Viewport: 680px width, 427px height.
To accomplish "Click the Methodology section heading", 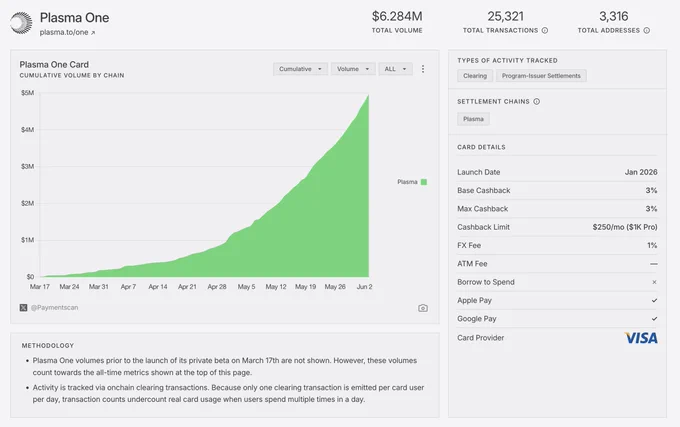I will coord(48,346).
